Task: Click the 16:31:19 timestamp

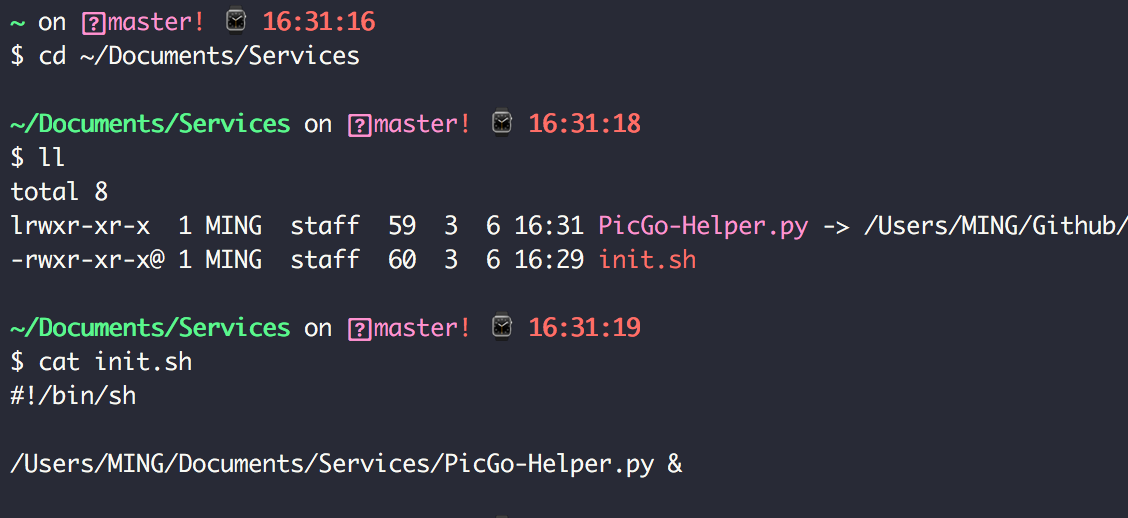Action: pos(585,328)
